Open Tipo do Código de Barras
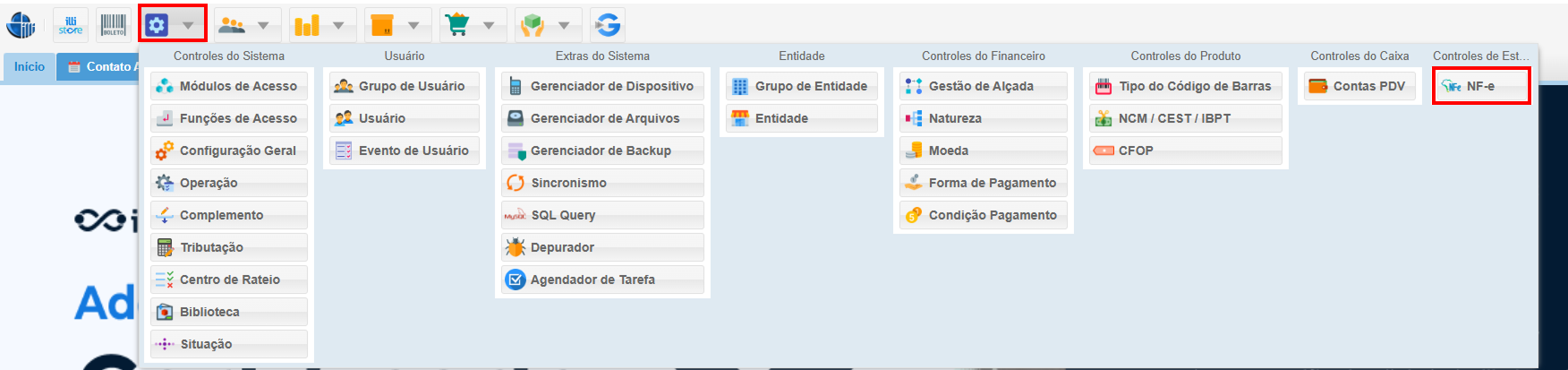 (x=1185, y=86)
